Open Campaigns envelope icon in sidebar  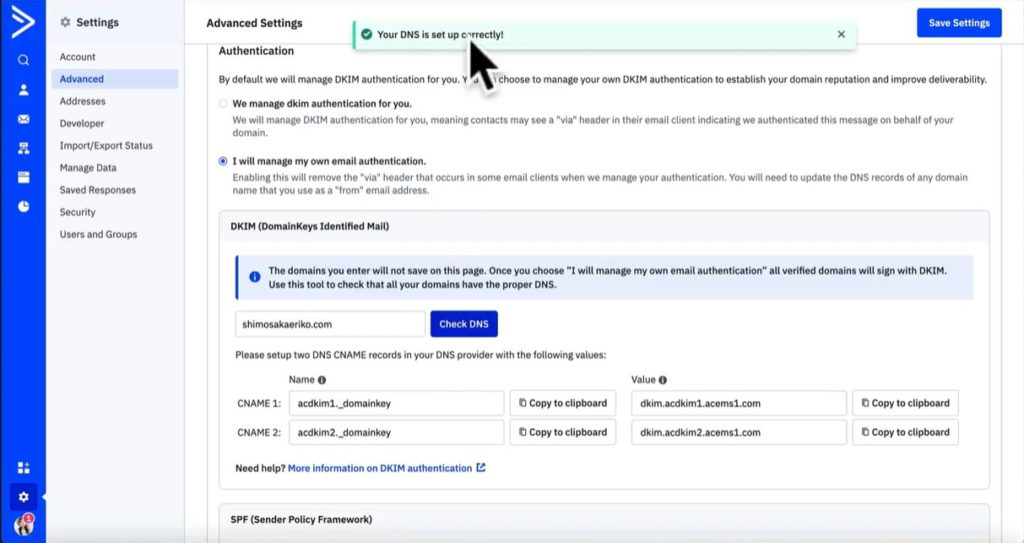pos(23,119)
